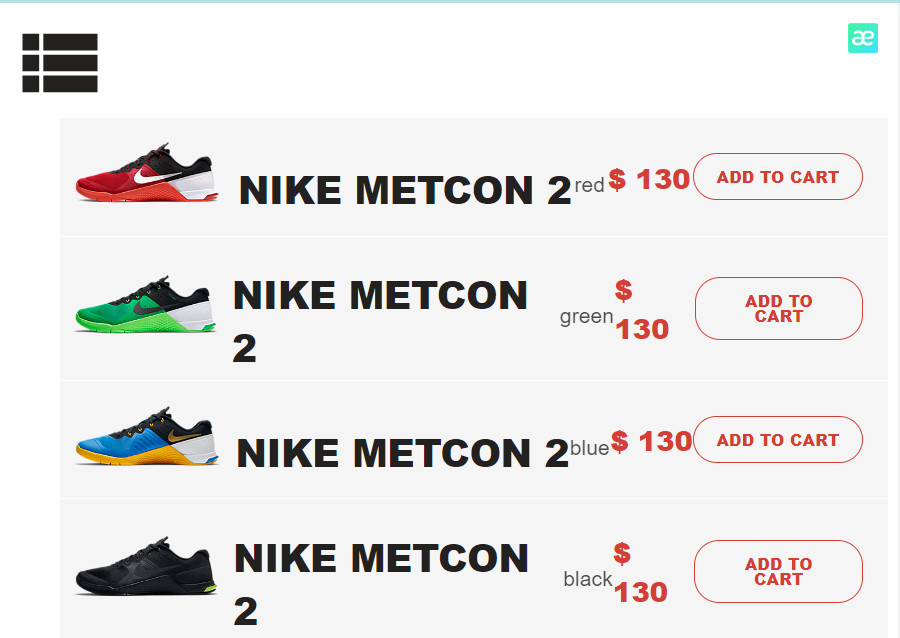Image resolution: width=900 pixels, height=638 pixels.
Task: Click the $ 130 price of red shoe
Action: point(649,180)
